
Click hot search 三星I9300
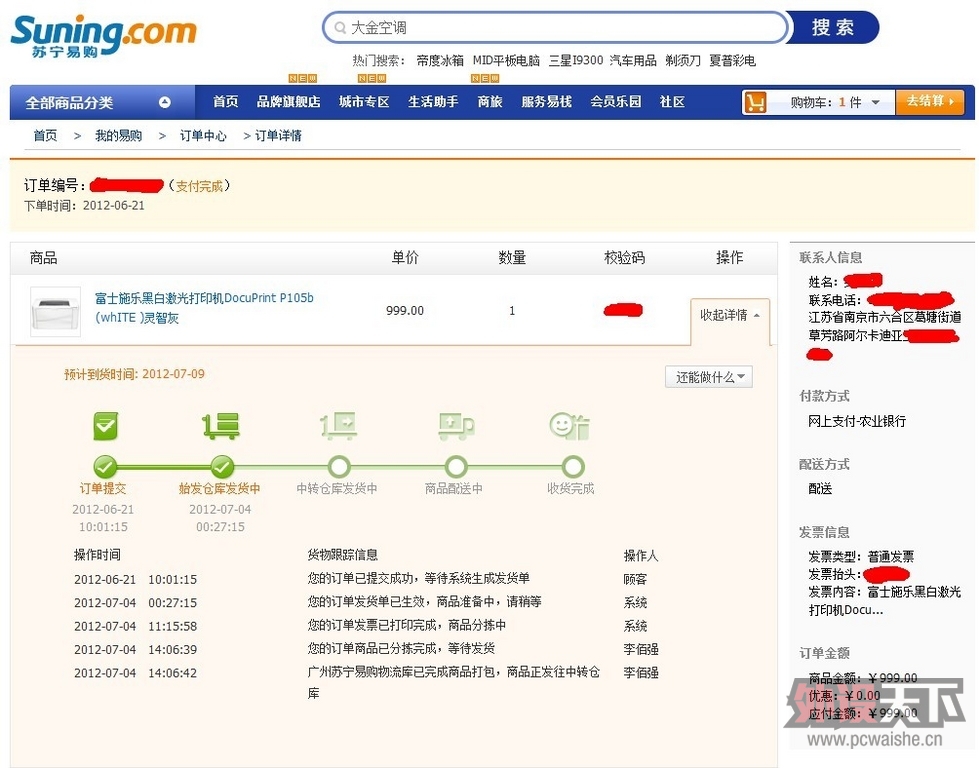576,61
